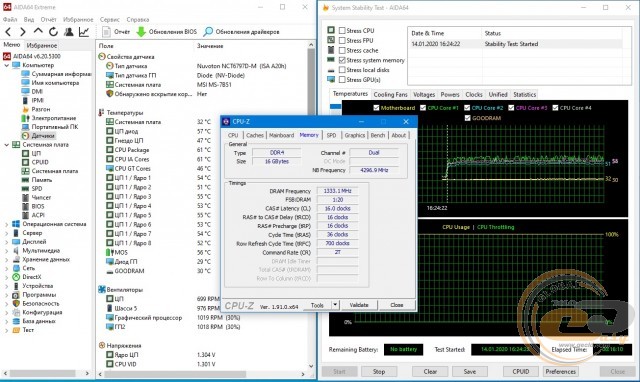Click the Close button in CPU-Z
640x382 pixels.
tap(396, 305)
